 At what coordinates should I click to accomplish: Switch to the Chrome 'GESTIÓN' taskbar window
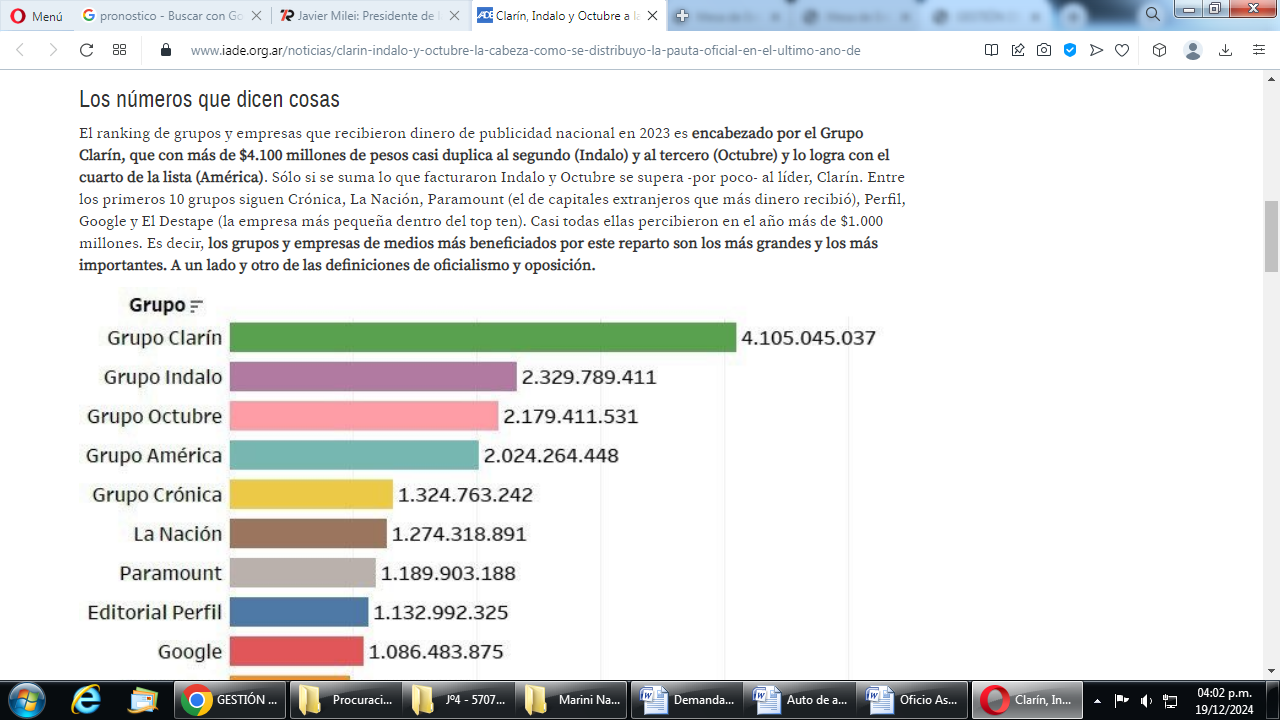tap(230, 700)
